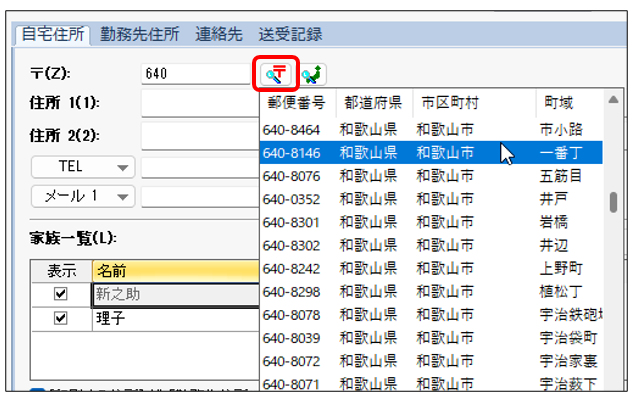Open the TEL type dropdown

click(83, 166)
